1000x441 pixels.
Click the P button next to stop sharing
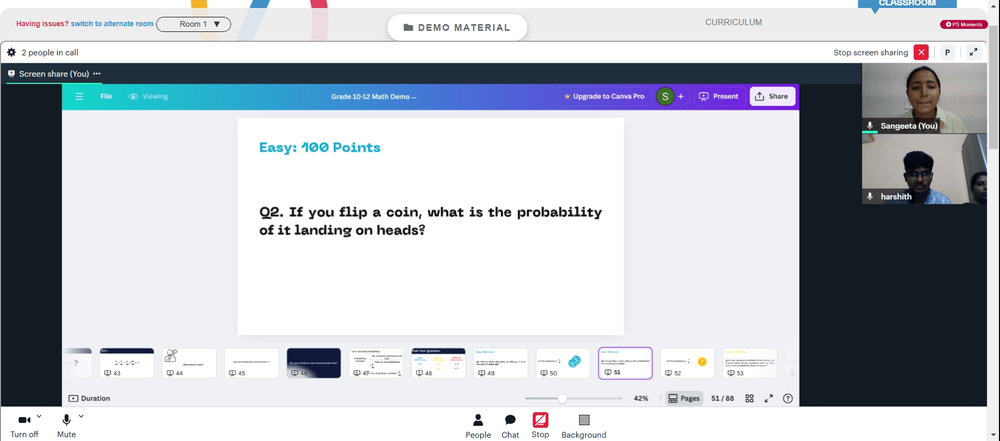click(x=947, y=52)
